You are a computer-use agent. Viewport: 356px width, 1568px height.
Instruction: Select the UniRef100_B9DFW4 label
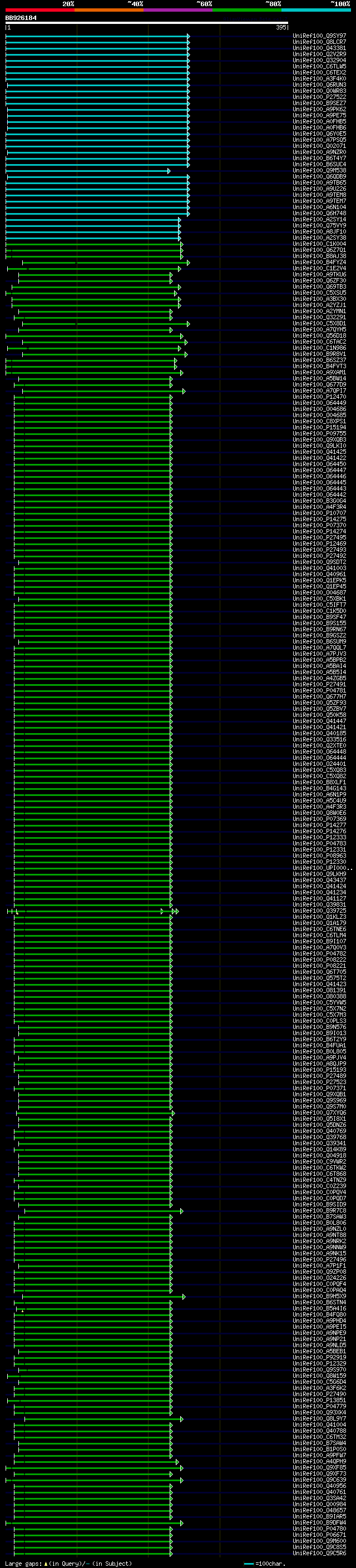(319, 1522)
